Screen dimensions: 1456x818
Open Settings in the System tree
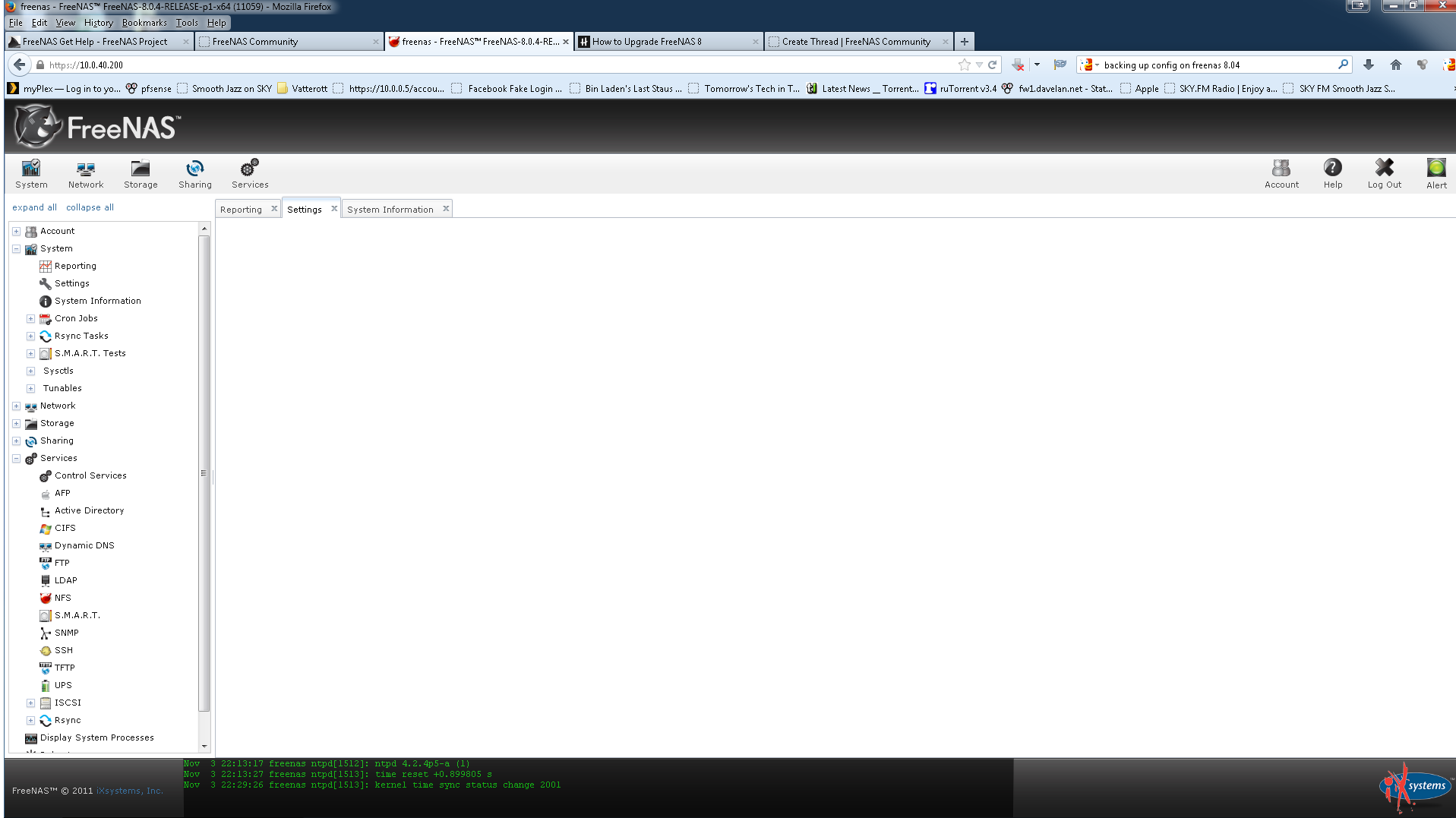71,283
